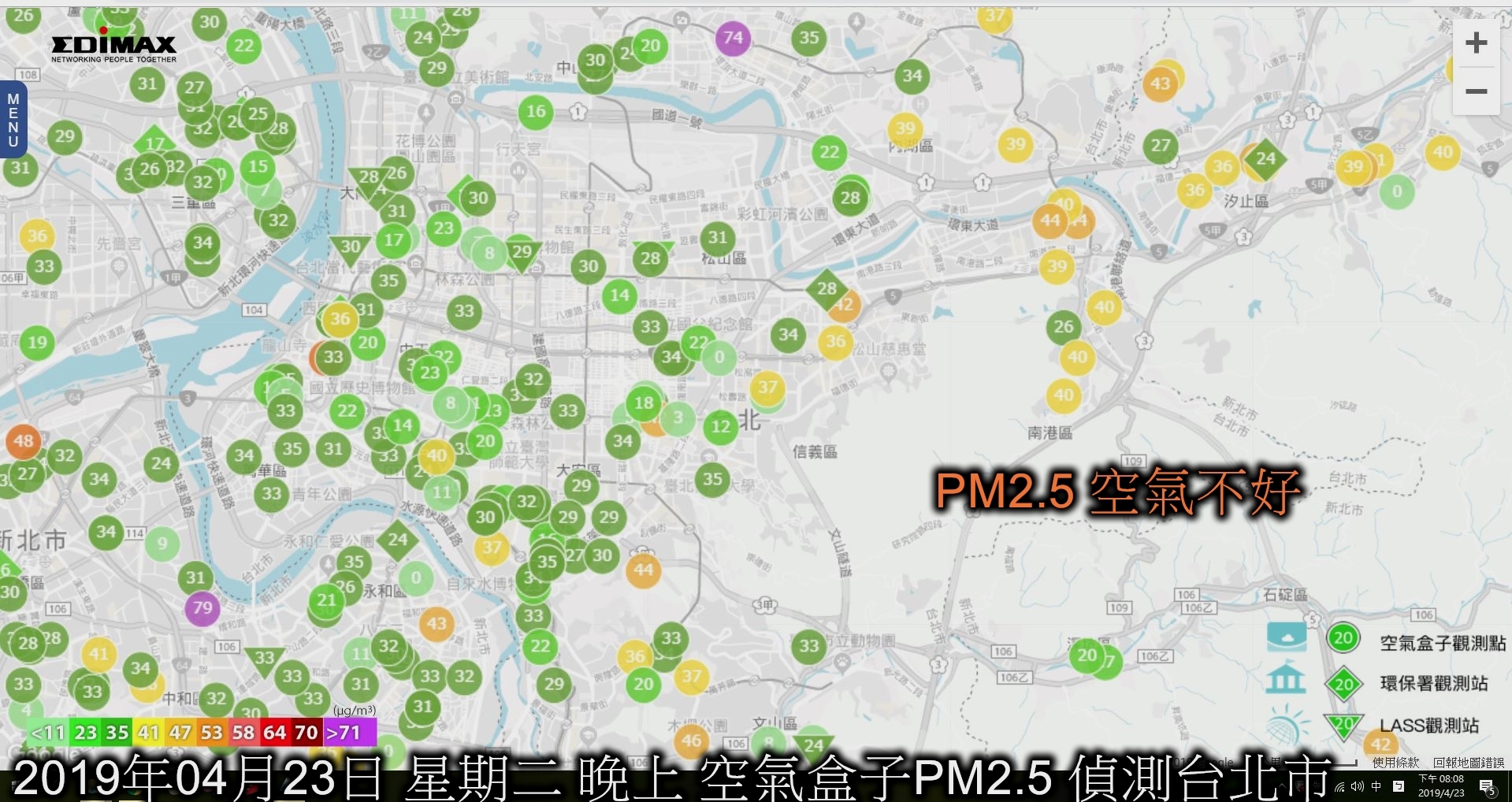Open the 使用條款 terms link
Screen dimensions: 1512x802
(1395, 763)
